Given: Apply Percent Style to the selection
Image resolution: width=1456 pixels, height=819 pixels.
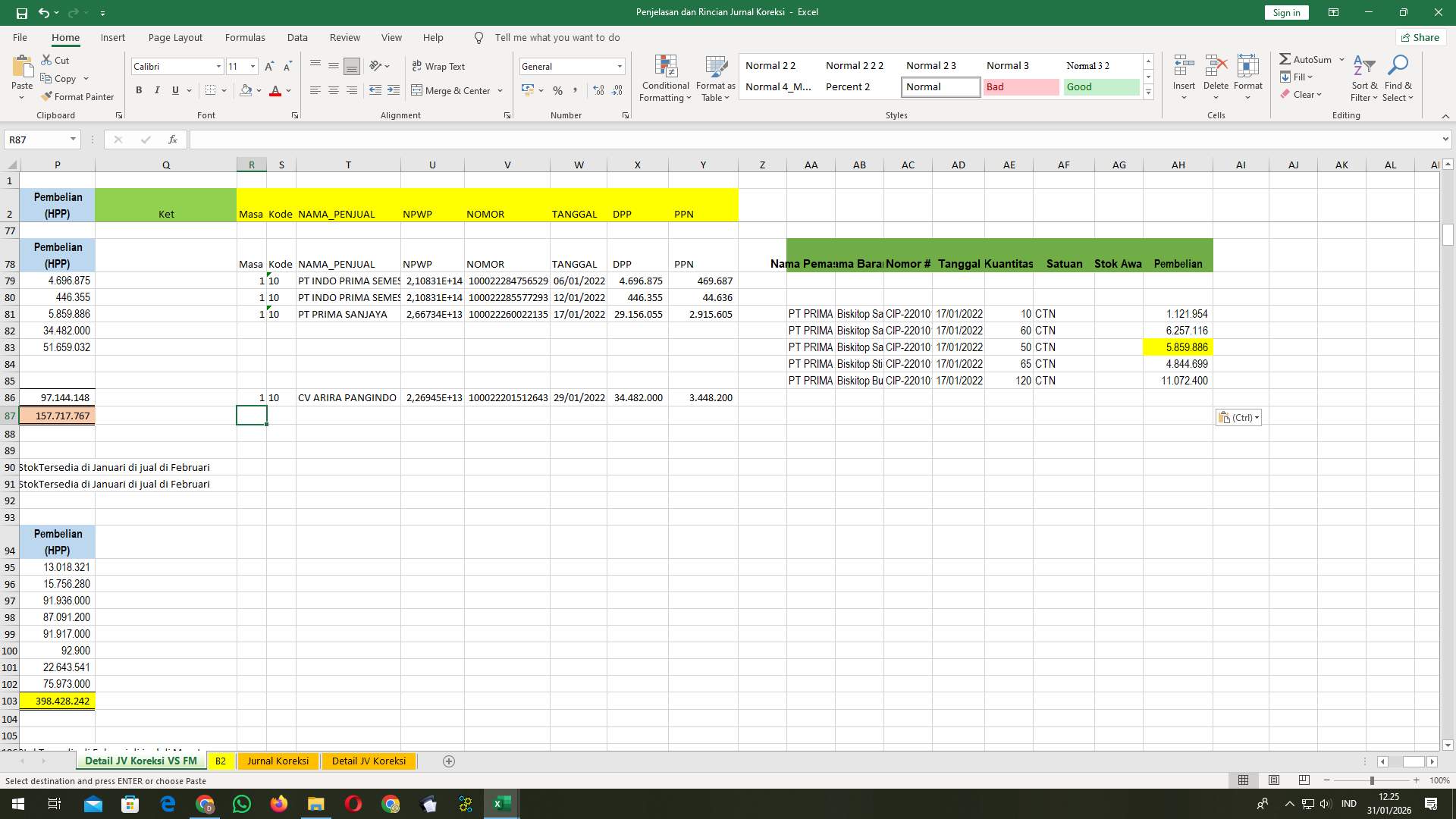Looking at the screenshot, I should [x=557, y=90].
